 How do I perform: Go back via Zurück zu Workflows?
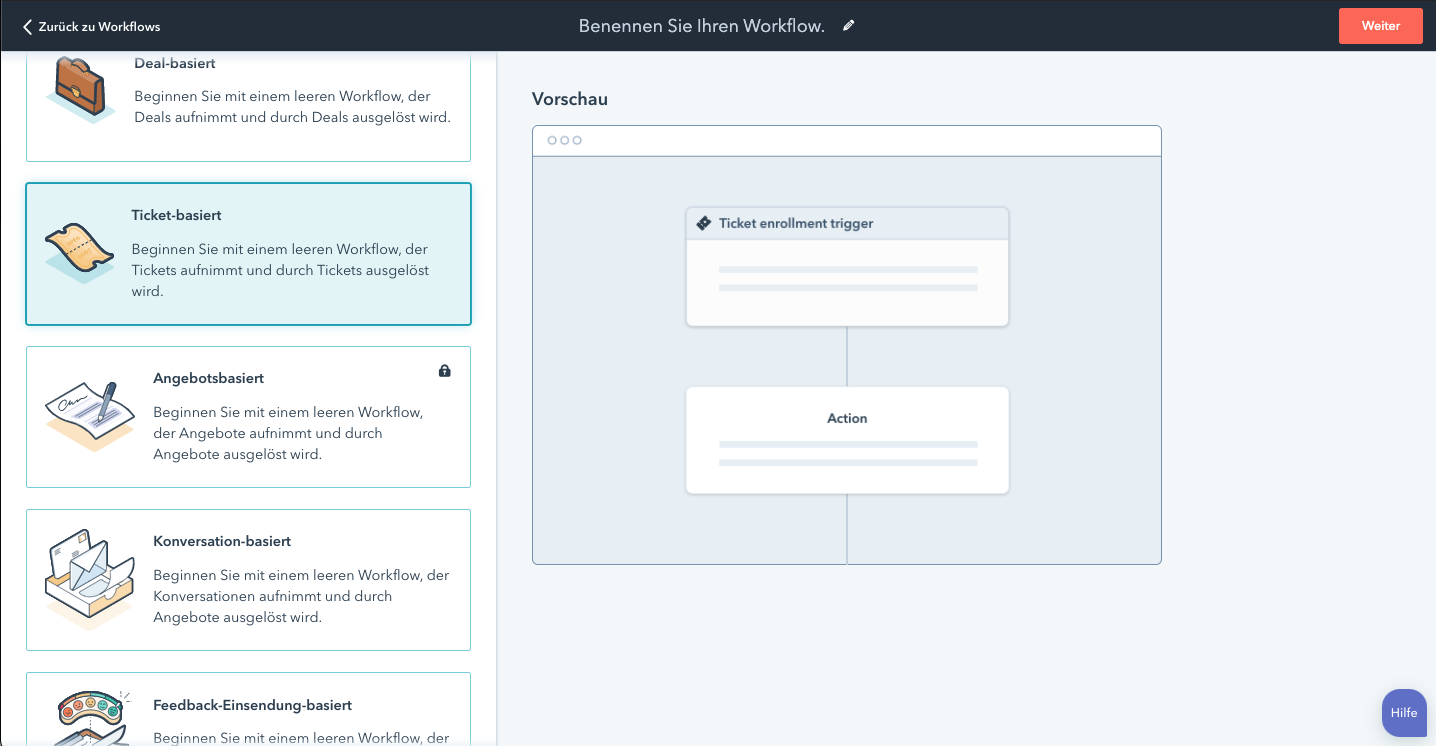click(x=91, y=26)
